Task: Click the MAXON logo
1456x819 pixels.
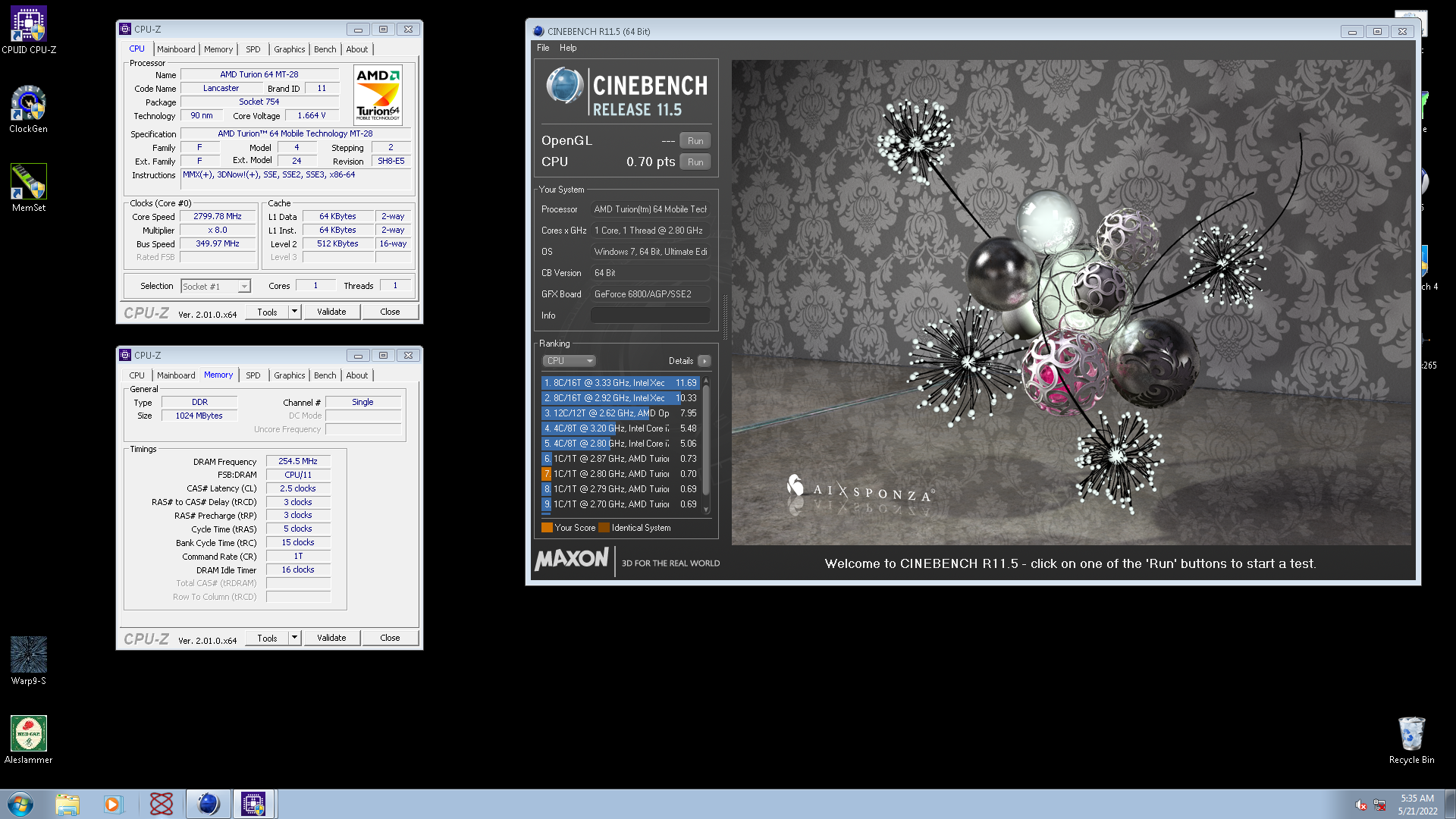Action: pyautogui.click(x=572, y=560)
